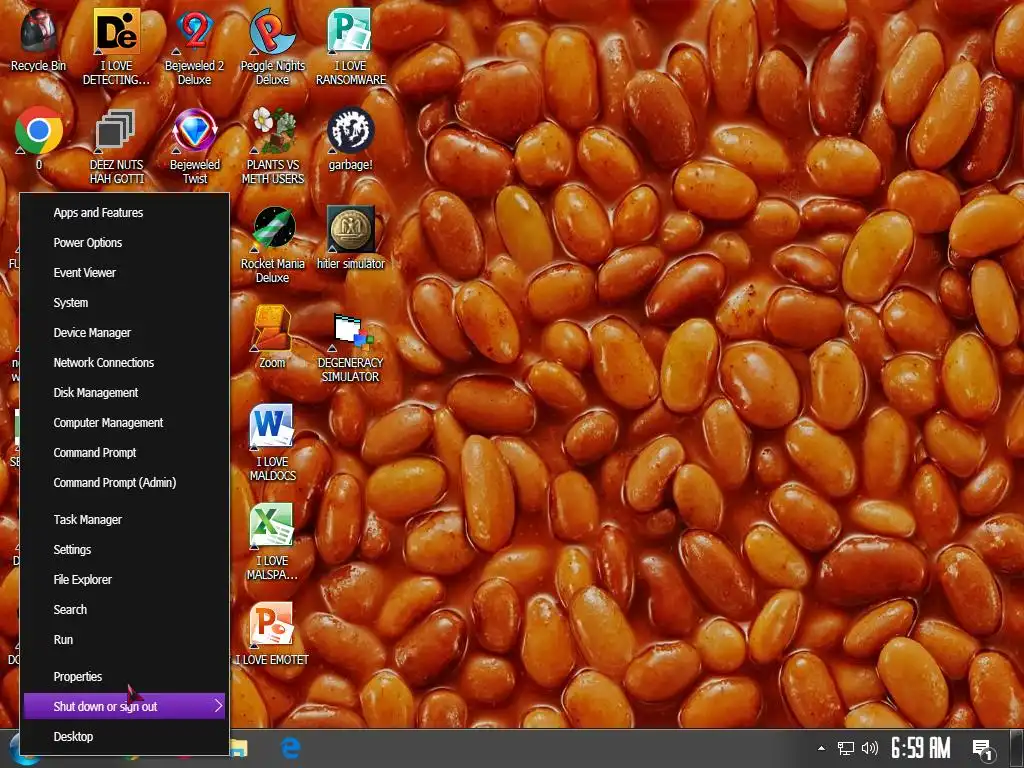Open the I LOVE DETECTING desktop shortcut

116,47
